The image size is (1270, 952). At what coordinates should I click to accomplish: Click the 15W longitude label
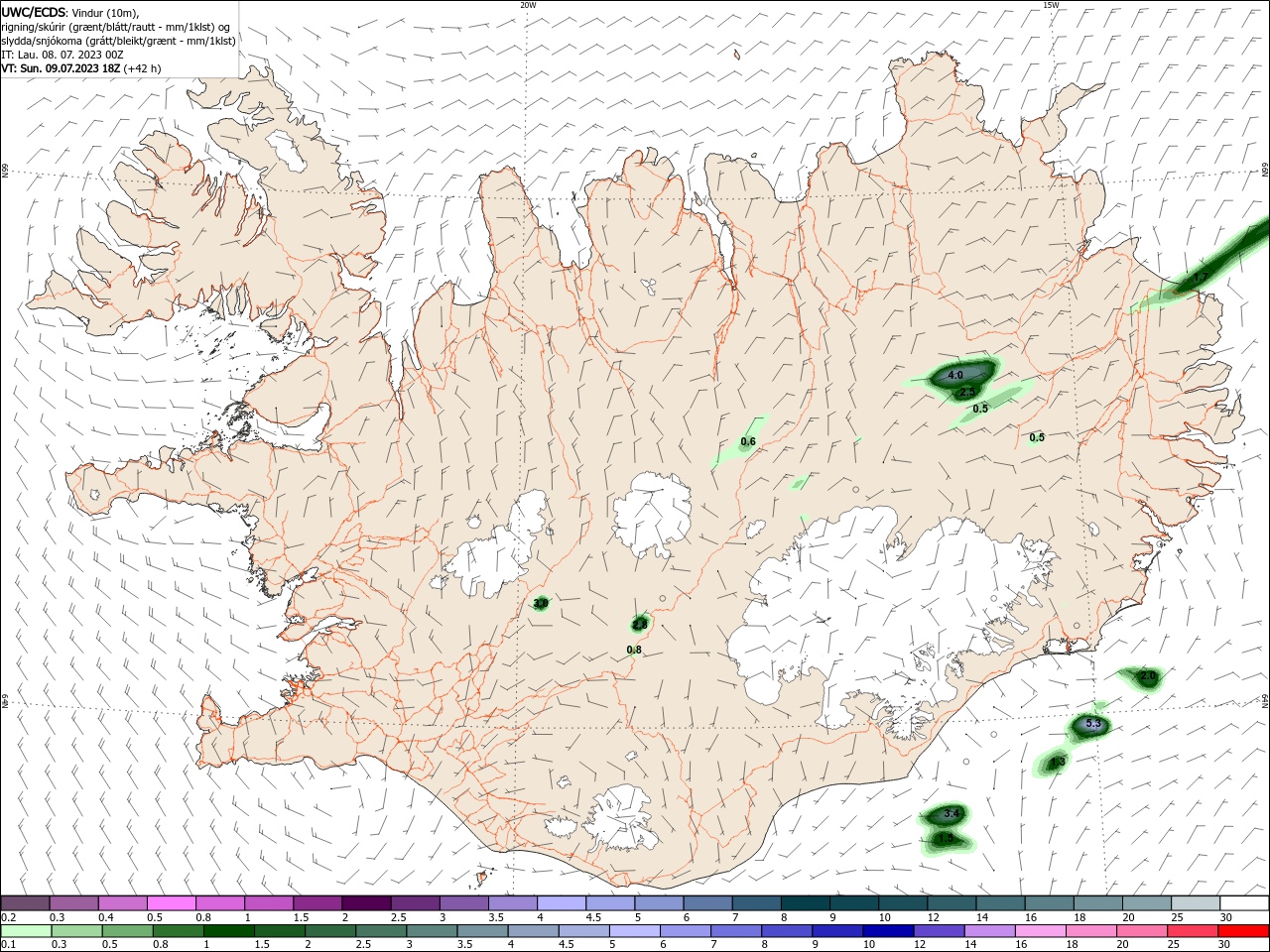point(1051,5)
